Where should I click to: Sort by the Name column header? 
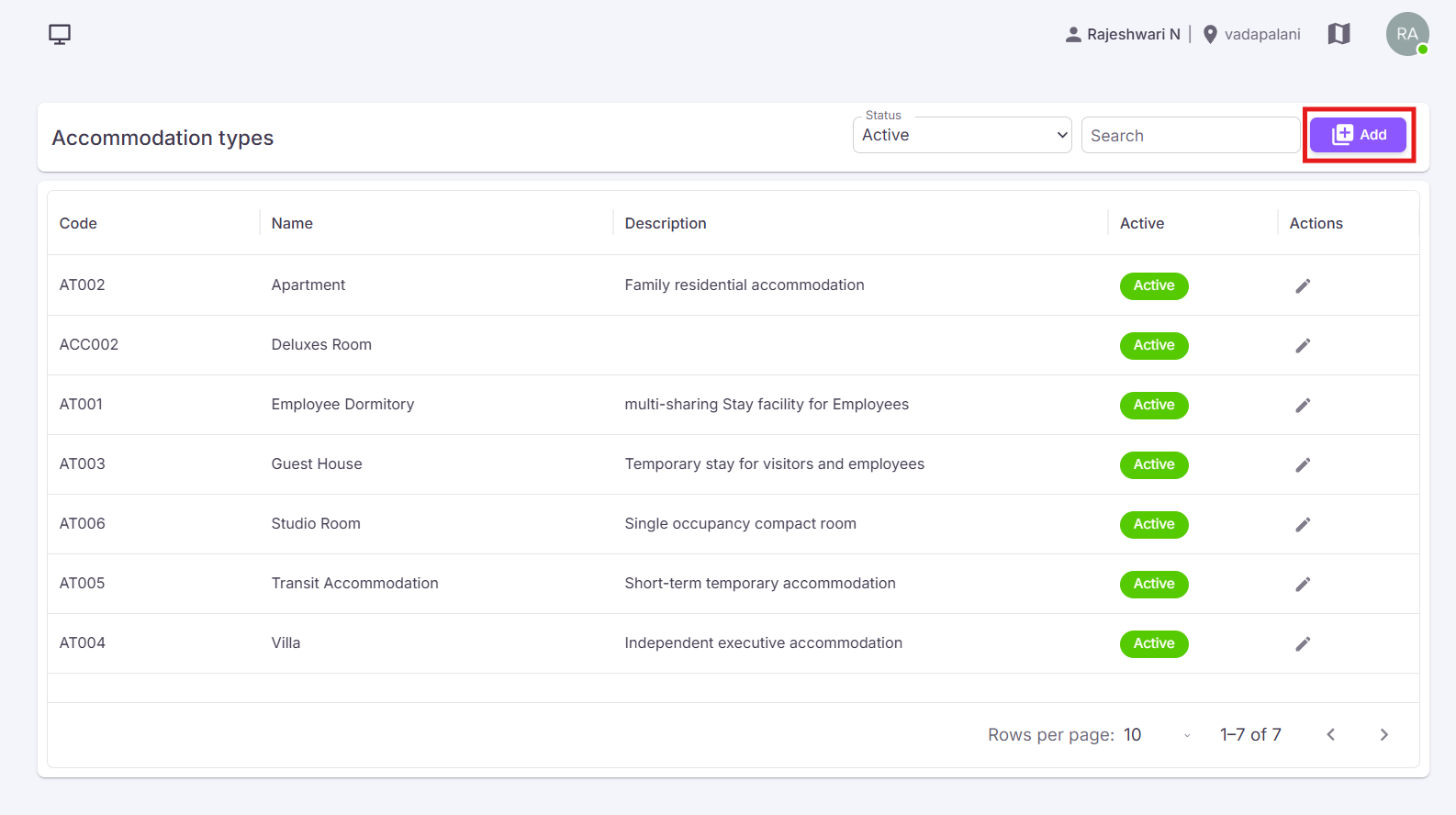coord(292,223)
